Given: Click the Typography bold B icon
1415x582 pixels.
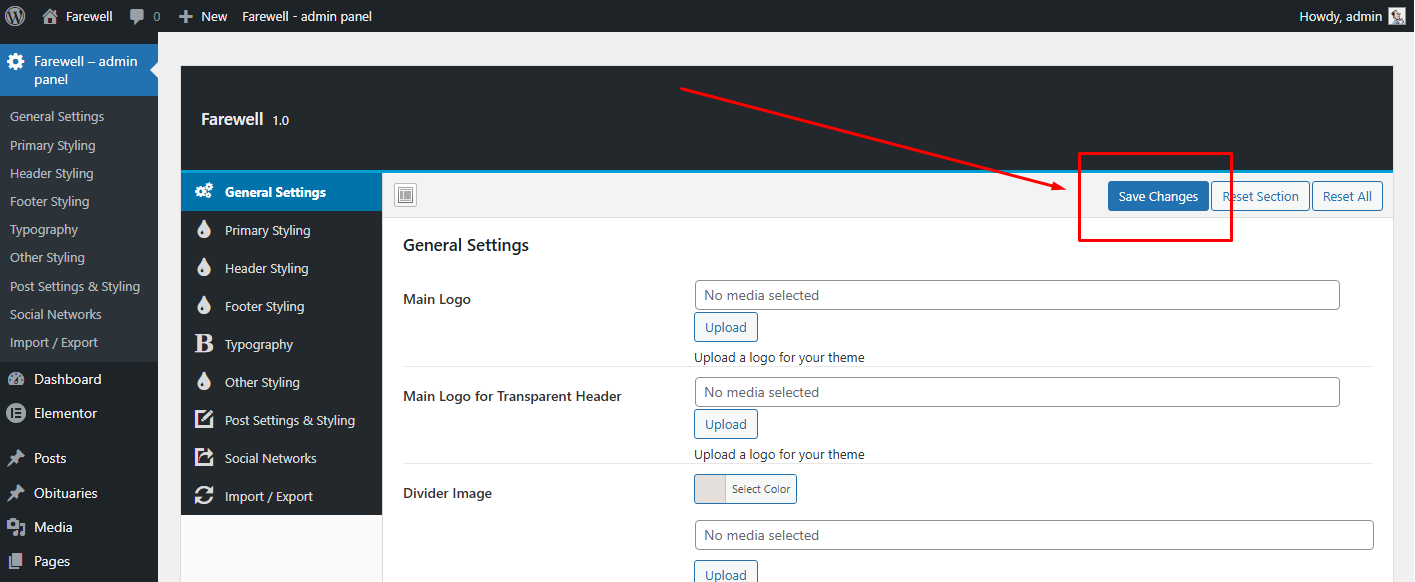Looking at the screenshot, I should (204, 344).
